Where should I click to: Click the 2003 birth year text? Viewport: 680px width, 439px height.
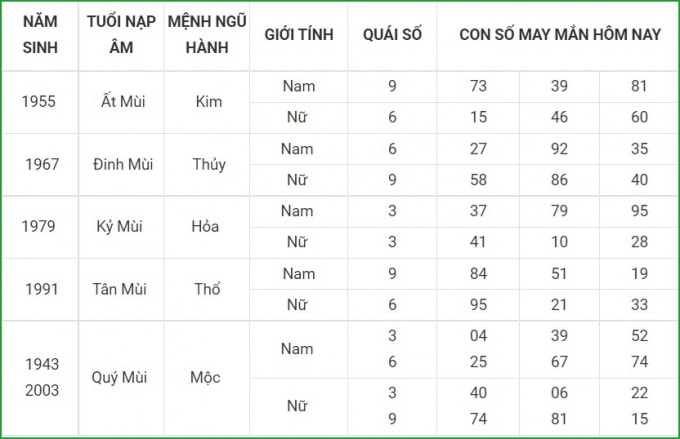42,390
